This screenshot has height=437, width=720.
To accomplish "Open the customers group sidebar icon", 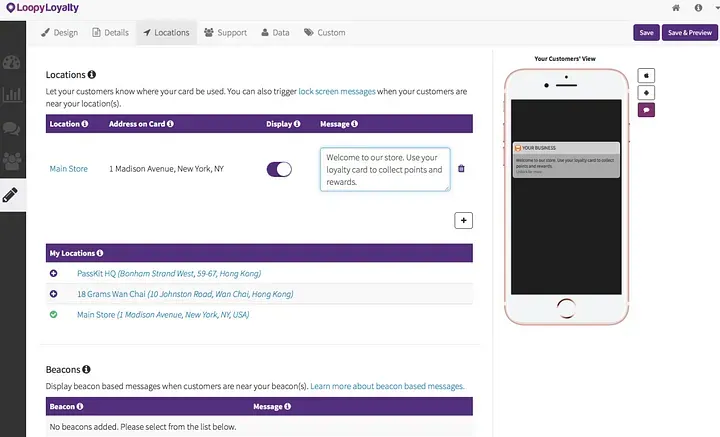I will [x=12, y=161].
